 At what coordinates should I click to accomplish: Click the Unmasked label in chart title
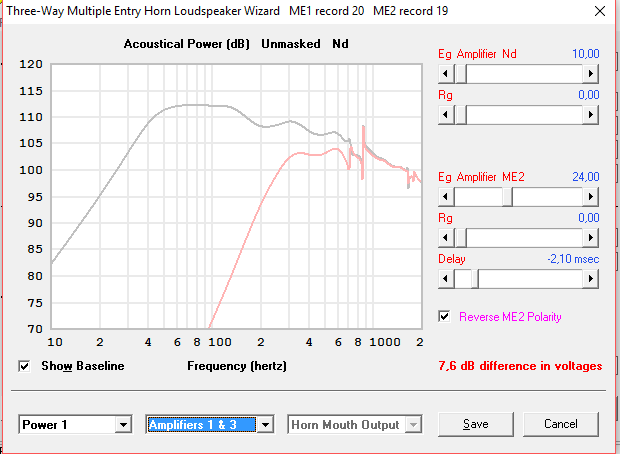point(291,44)
